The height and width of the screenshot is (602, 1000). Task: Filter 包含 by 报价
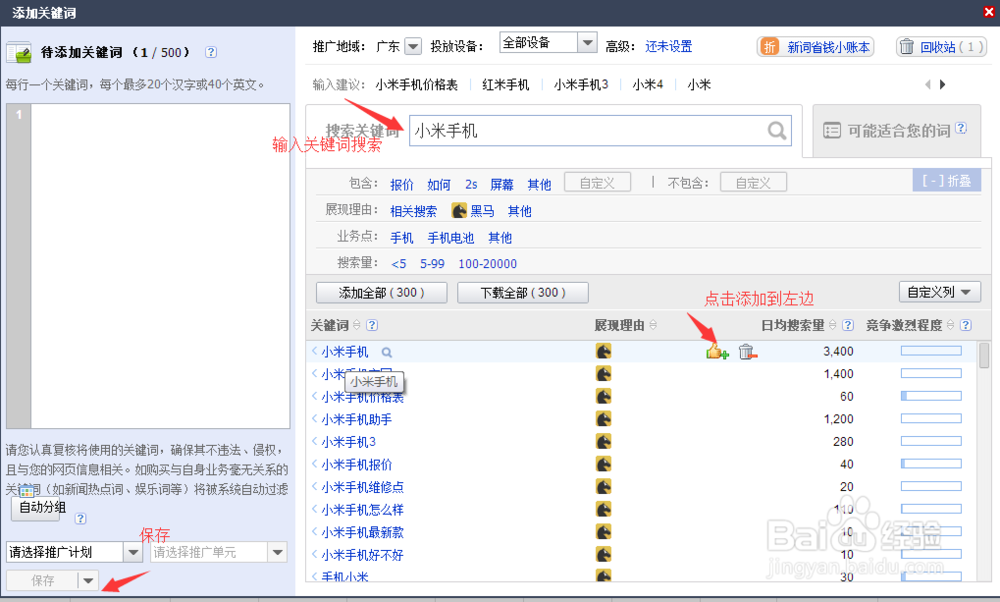tap(402, 185)
